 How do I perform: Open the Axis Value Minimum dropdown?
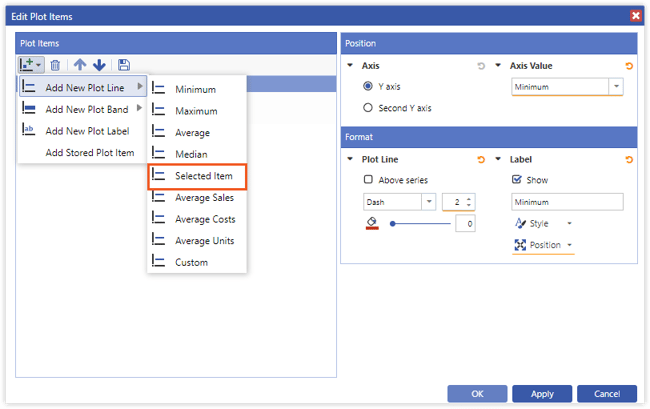(x=616, y=87)
